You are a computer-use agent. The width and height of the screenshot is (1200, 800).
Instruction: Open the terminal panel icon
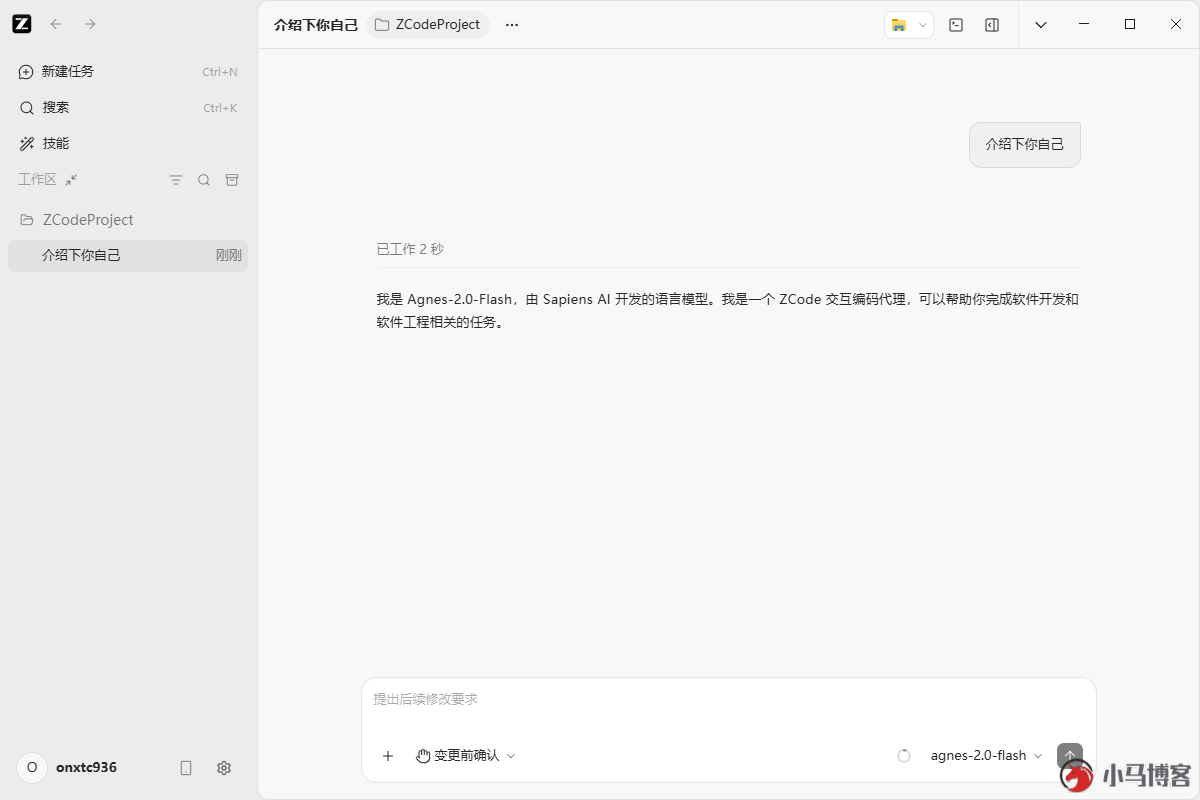click(956, 25)
